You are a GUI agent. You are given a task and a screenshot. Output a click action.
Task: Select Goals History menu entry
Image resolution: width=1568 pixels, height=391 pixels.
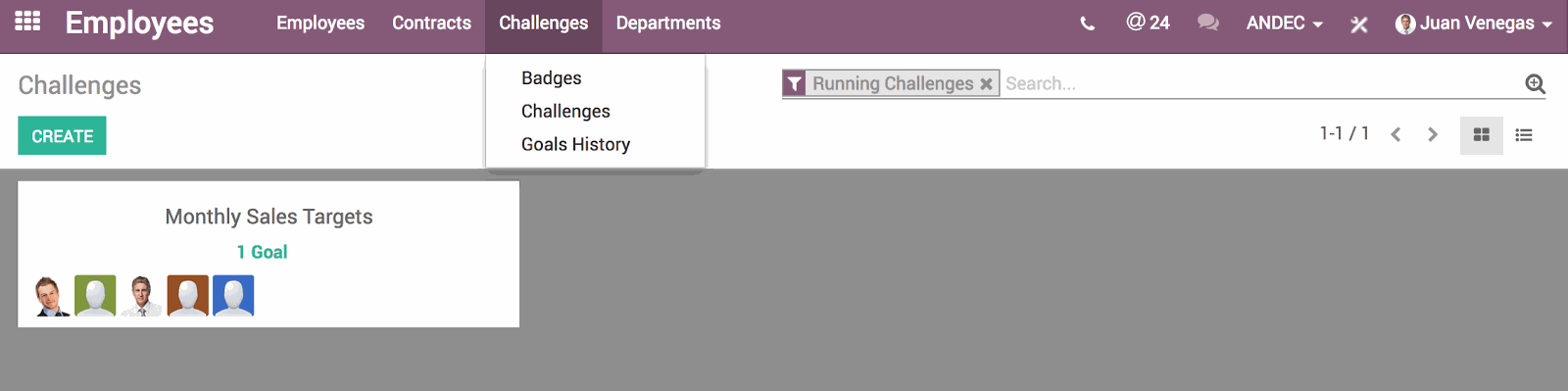coord(576,144)
